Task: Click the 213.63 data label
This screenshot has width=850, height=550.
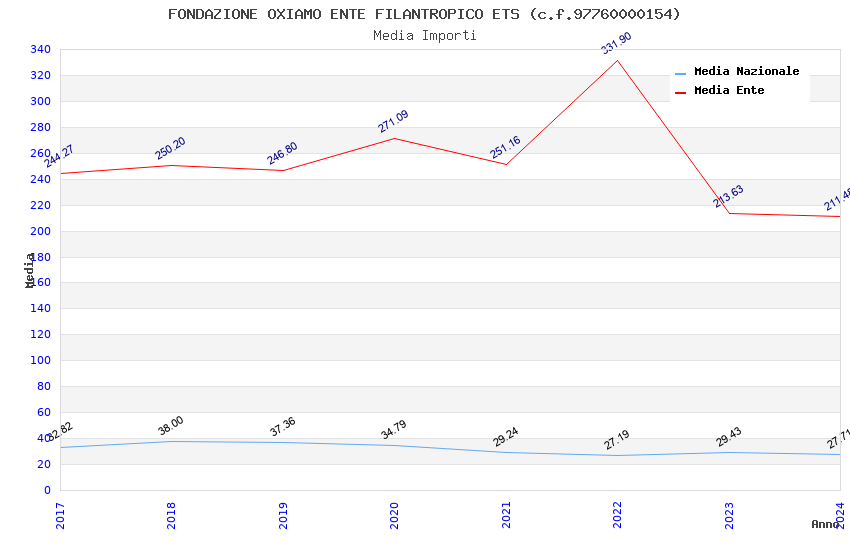Action: 728,196
